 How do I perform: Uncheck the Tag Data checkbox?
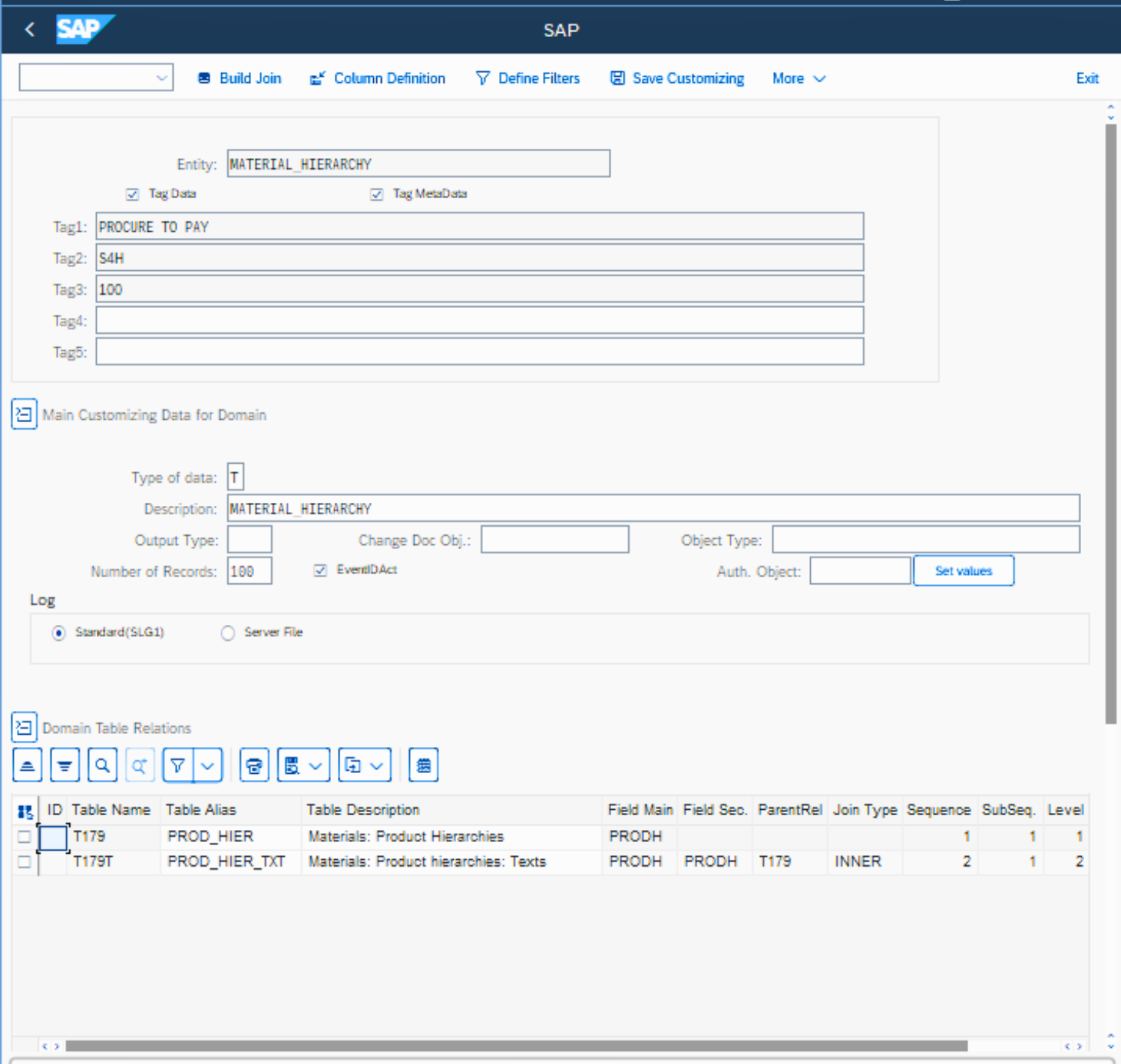click(x=132, y=194)
